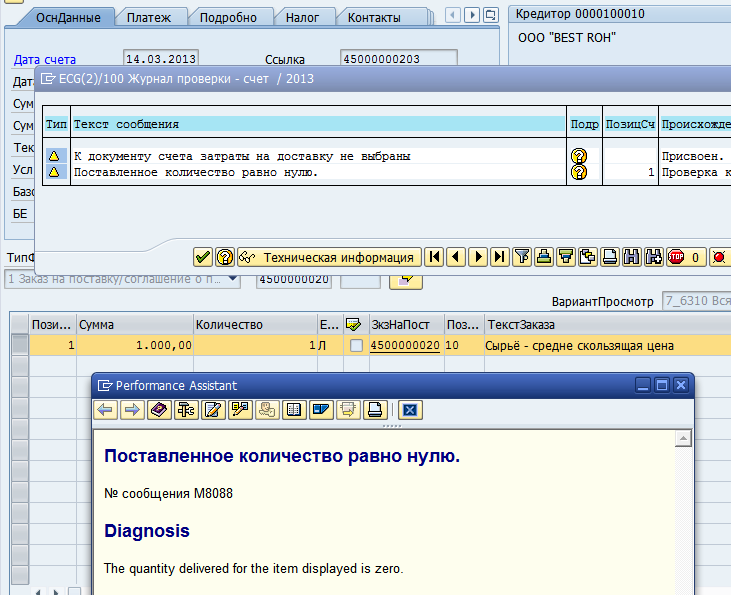Switch to the Налог tab
Image resolution: width=731 pixels, height=595 pixels.
(x=302, y=17)
